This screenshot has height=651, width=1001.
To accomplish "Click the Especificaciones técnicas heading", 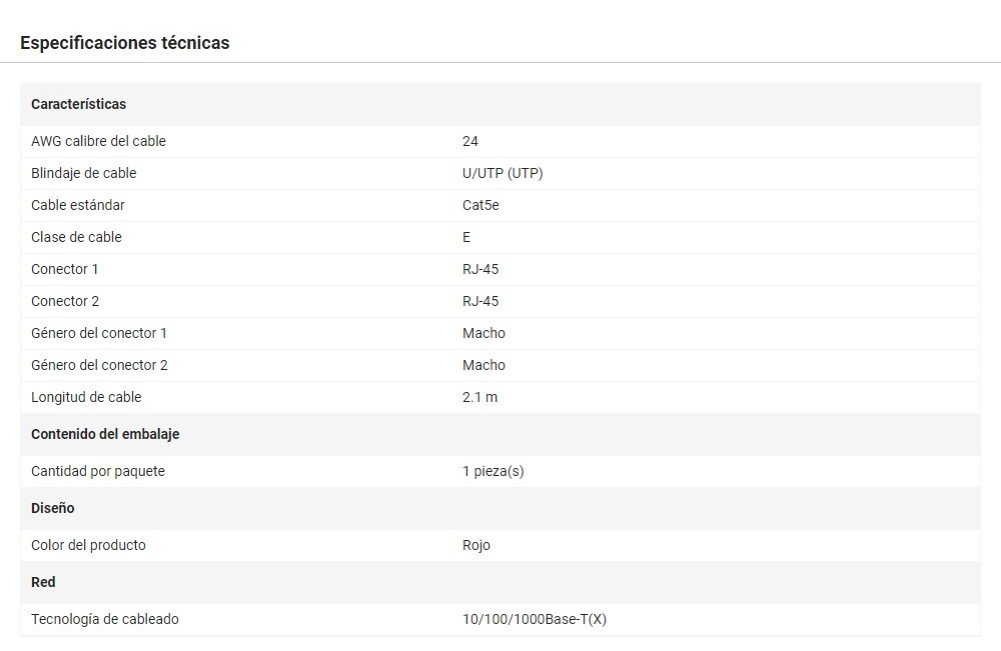I will (125, 43).
